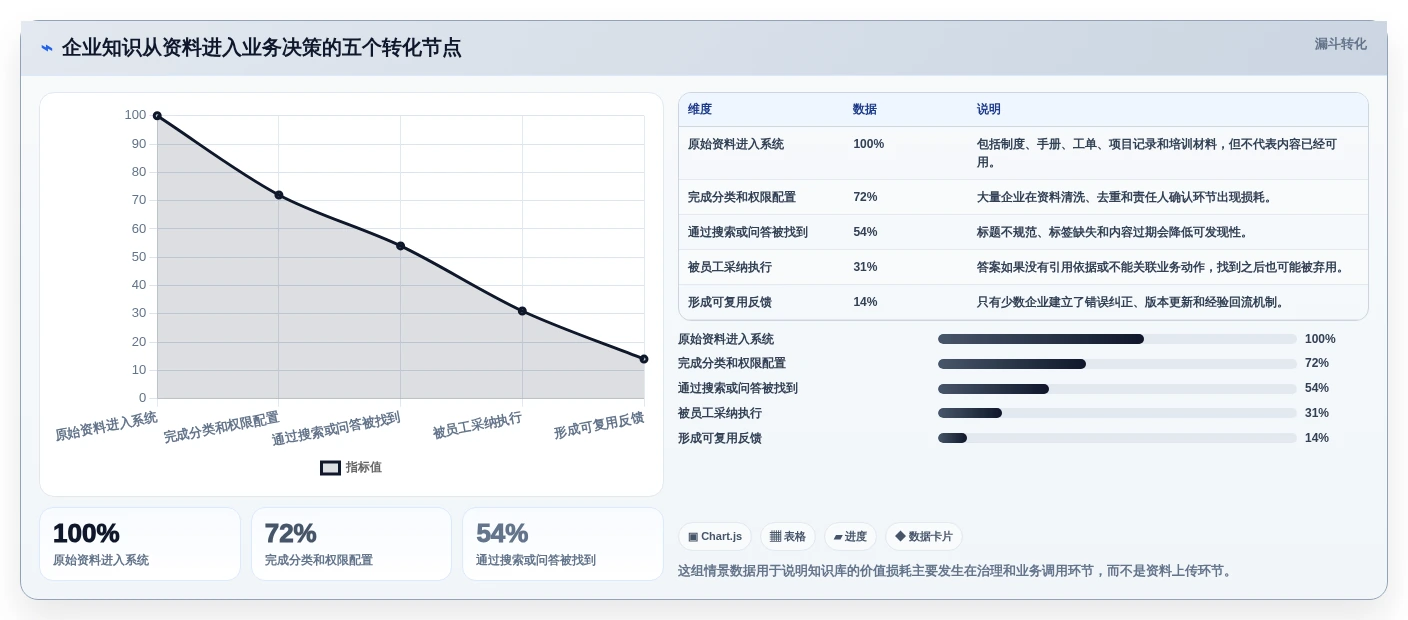Viewport: 1408px width, 620px height.
Task: Toggle the 指标值 legend swatch
Action: tap(330, 468)
